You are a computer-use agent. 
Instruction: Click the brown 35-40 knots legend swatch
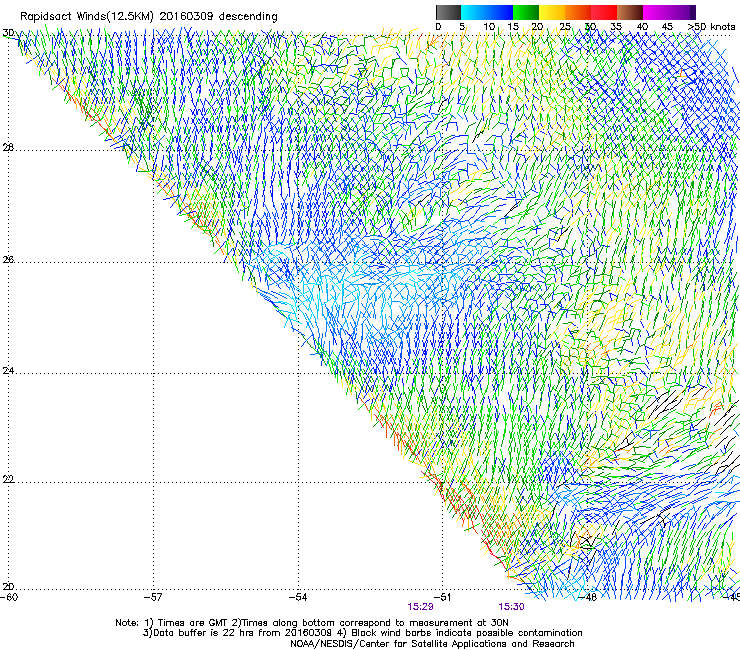630,12
